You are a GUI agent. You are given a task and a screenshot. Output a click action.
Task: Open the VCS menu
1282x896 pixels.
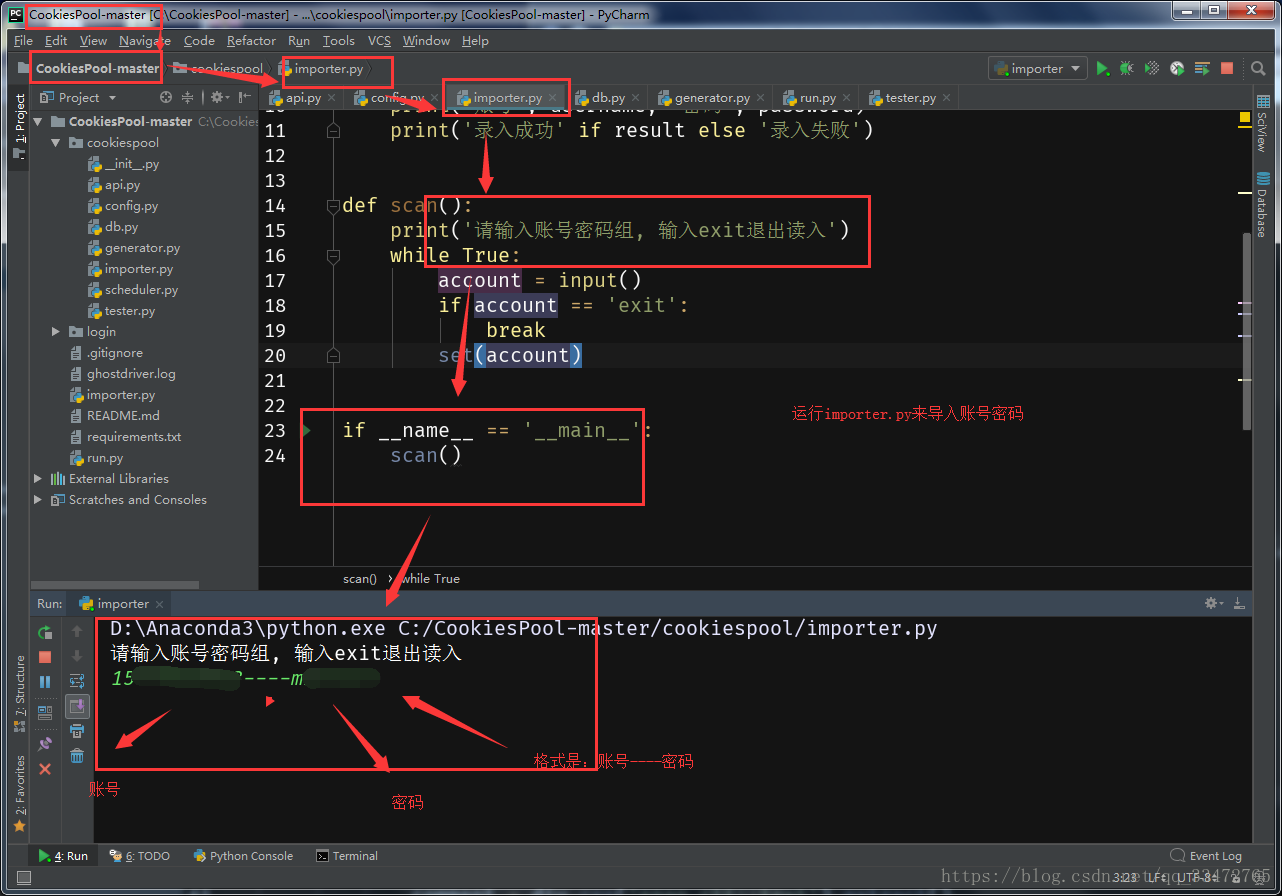tap(379, 41)
